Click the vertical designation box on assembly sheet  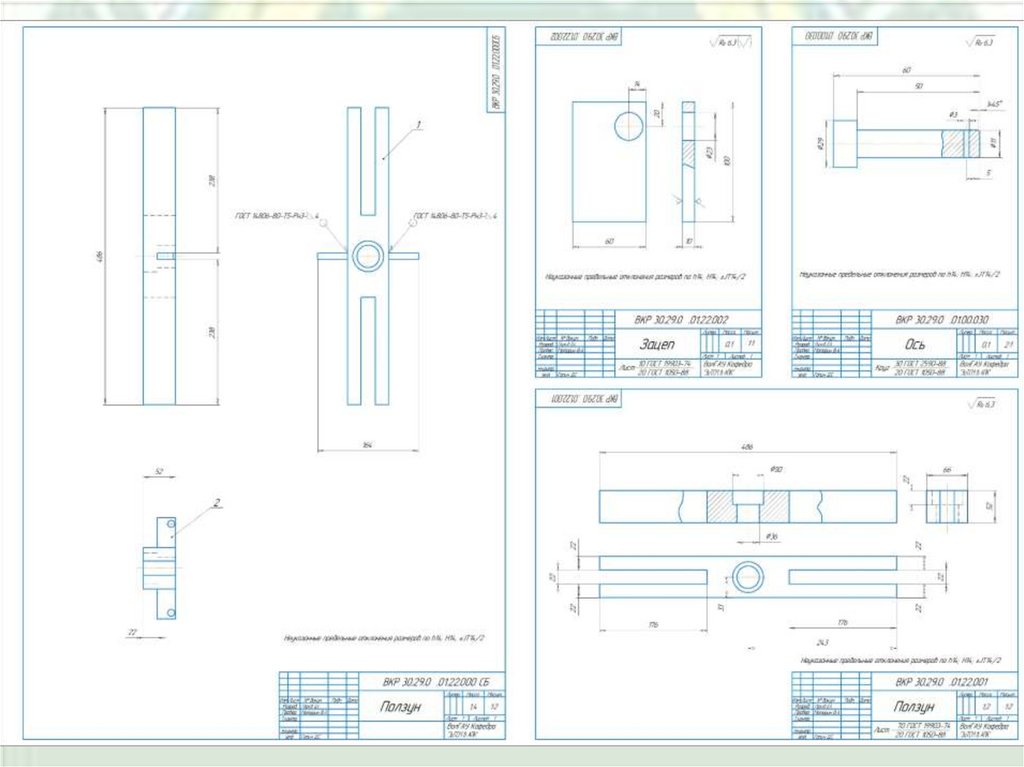coord(496,70)
